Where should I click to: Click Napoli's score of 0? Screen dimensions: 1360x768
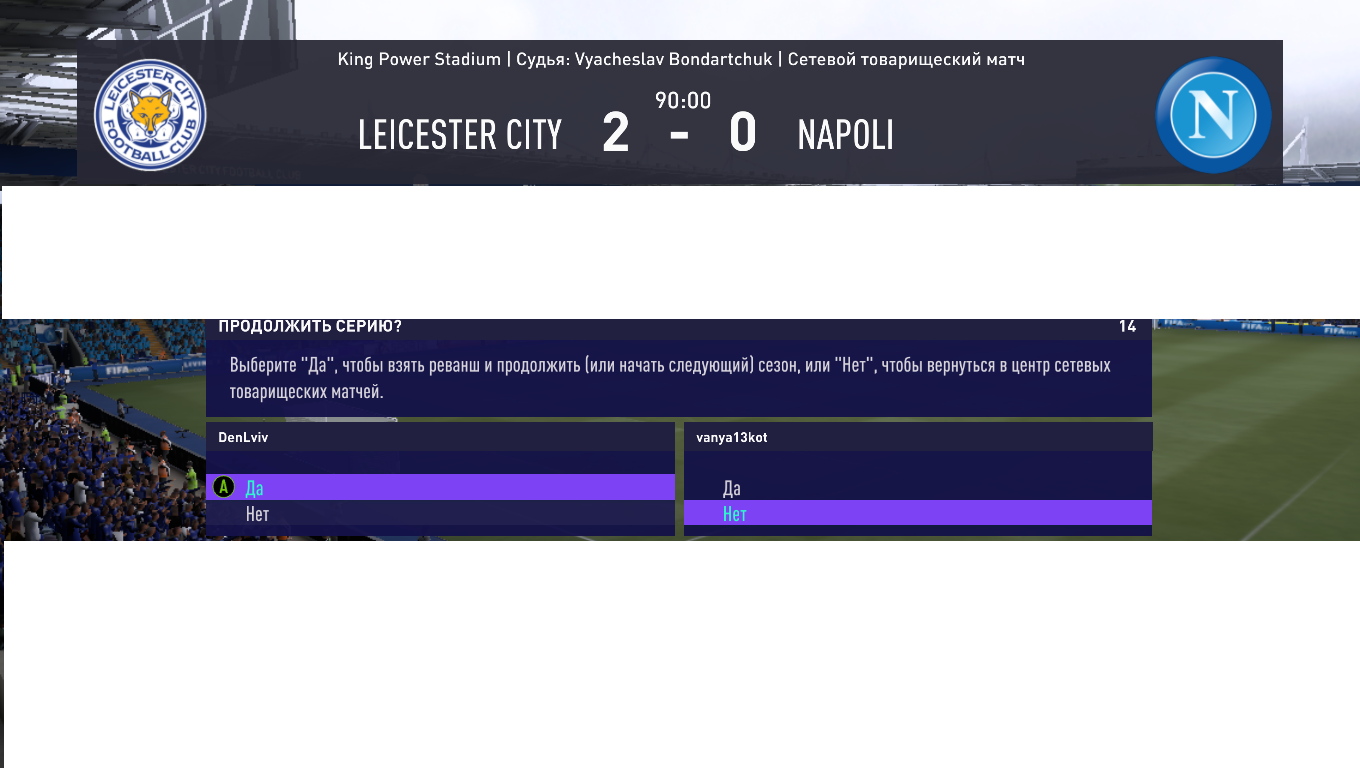point(743,133)
